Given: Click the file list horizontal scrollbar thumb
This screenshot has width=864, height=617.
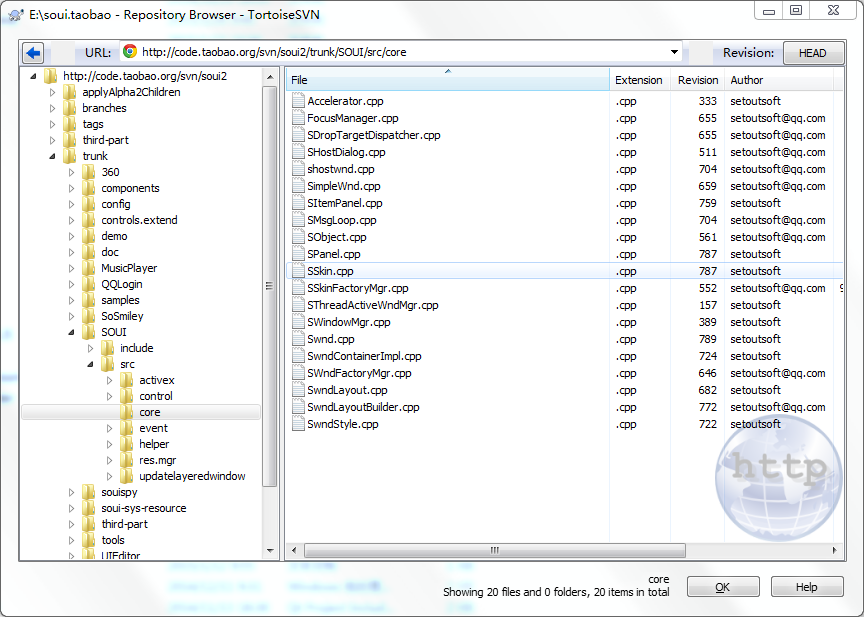Looking at the screenshot, I should tap(495, 550).
